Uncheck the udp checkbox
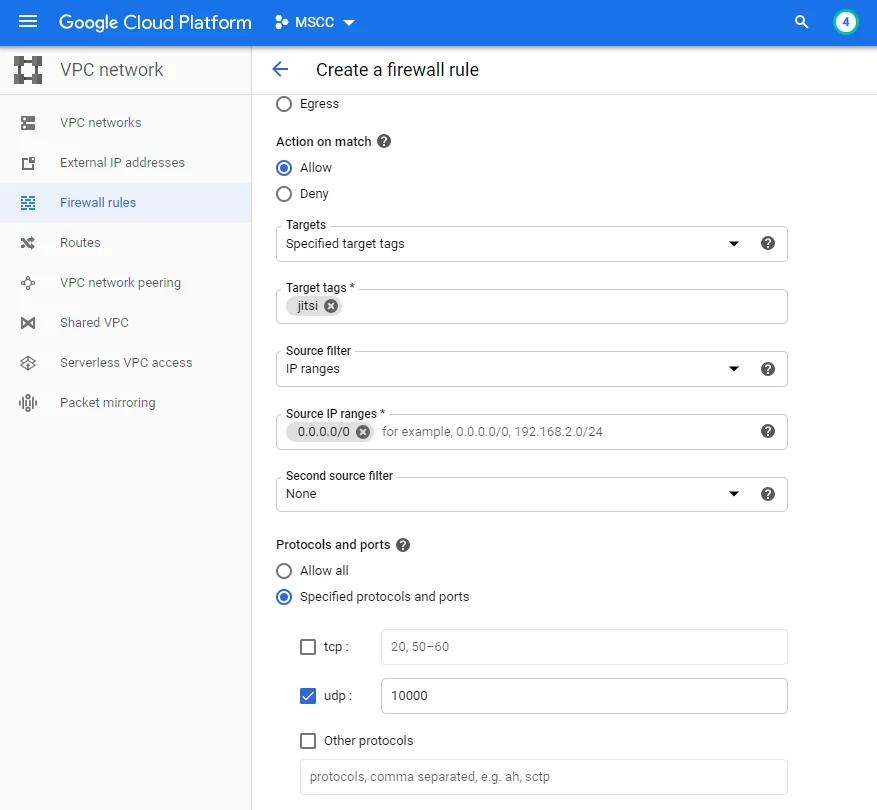The height and width of the screenshot is (810, 877). coord(308,696)
